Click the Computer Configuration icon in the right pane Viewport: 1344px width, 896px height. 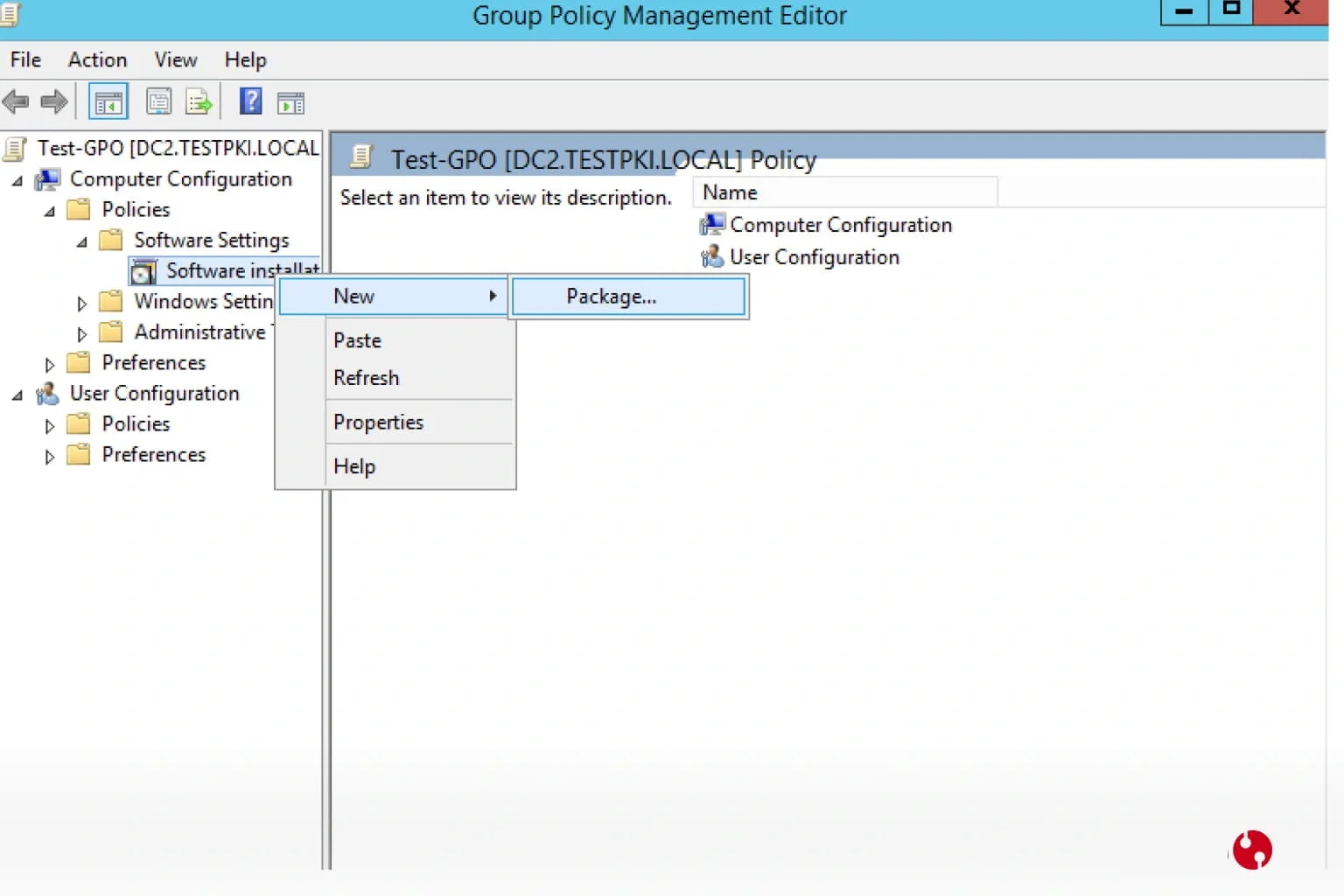click(x=712, y=225)
